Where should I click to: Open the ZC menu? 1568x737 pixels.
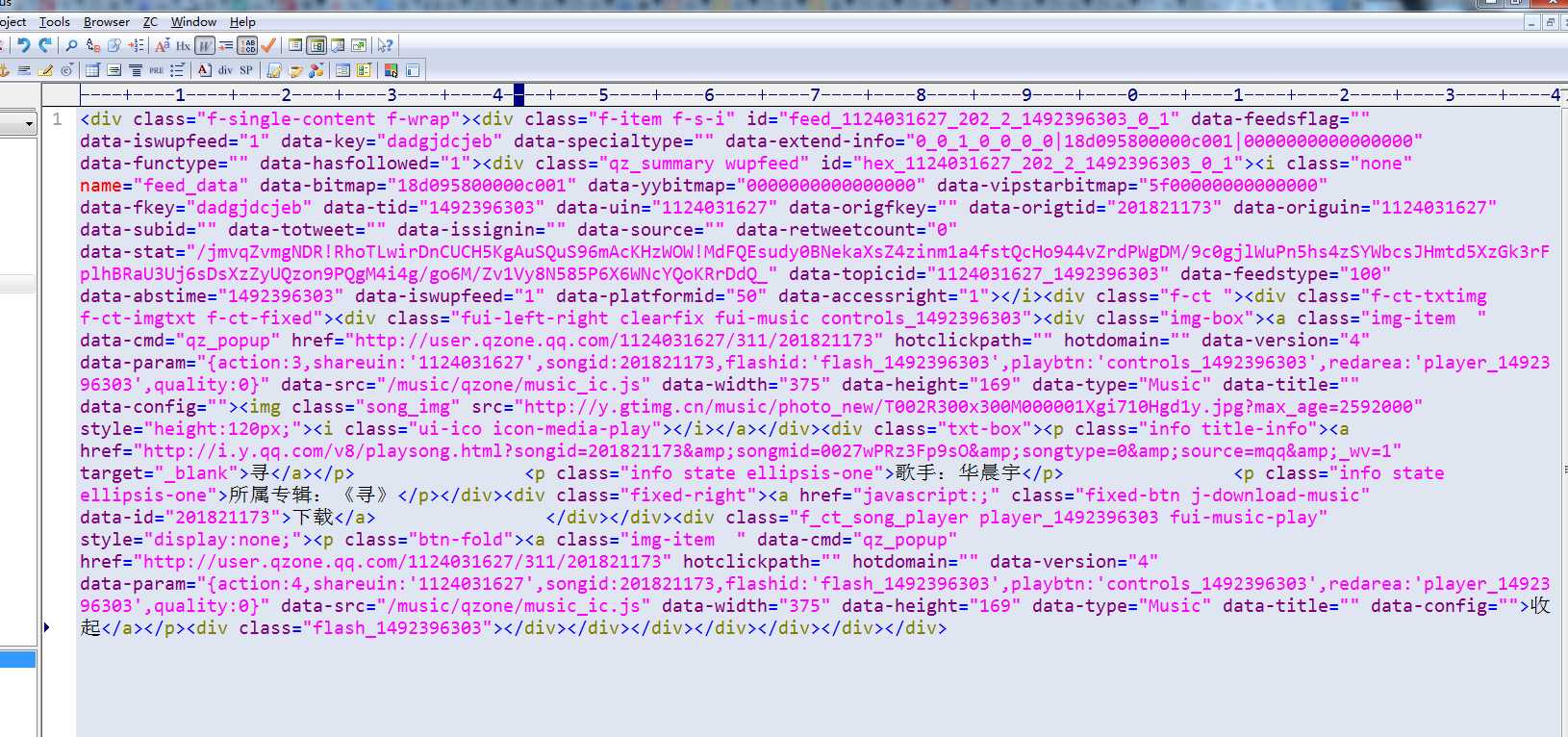click(x=150, y=21)
